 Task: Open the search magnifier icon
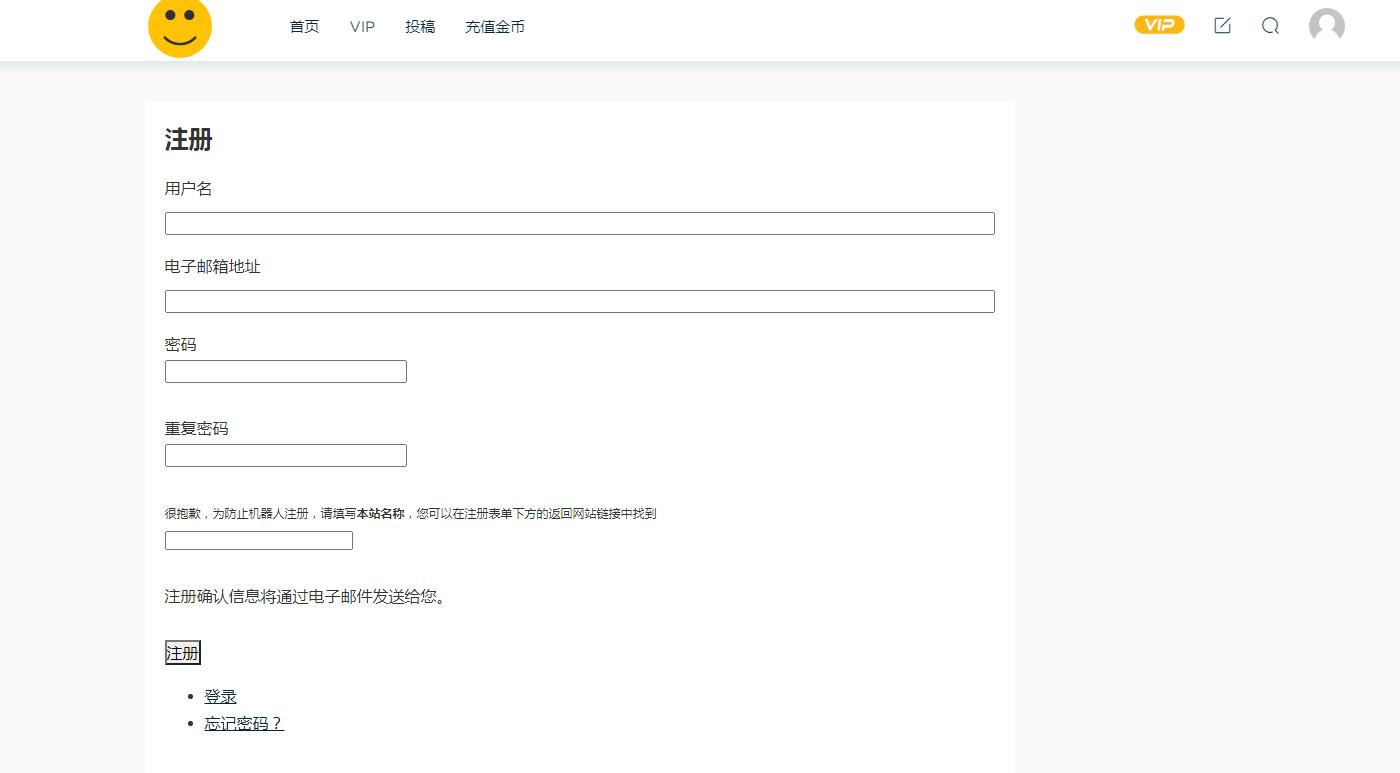click(x=1270, y=27)
